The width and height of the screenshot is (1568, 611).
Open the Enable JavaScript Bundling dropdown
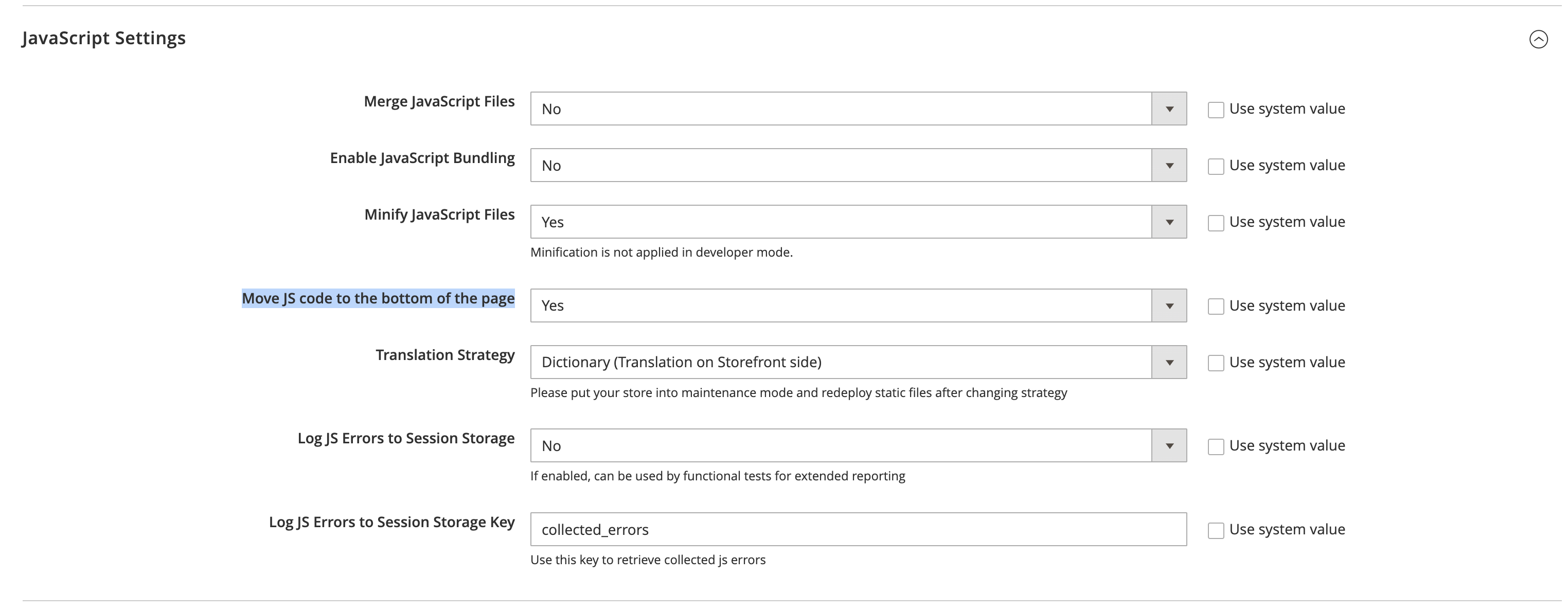point(858,166)
